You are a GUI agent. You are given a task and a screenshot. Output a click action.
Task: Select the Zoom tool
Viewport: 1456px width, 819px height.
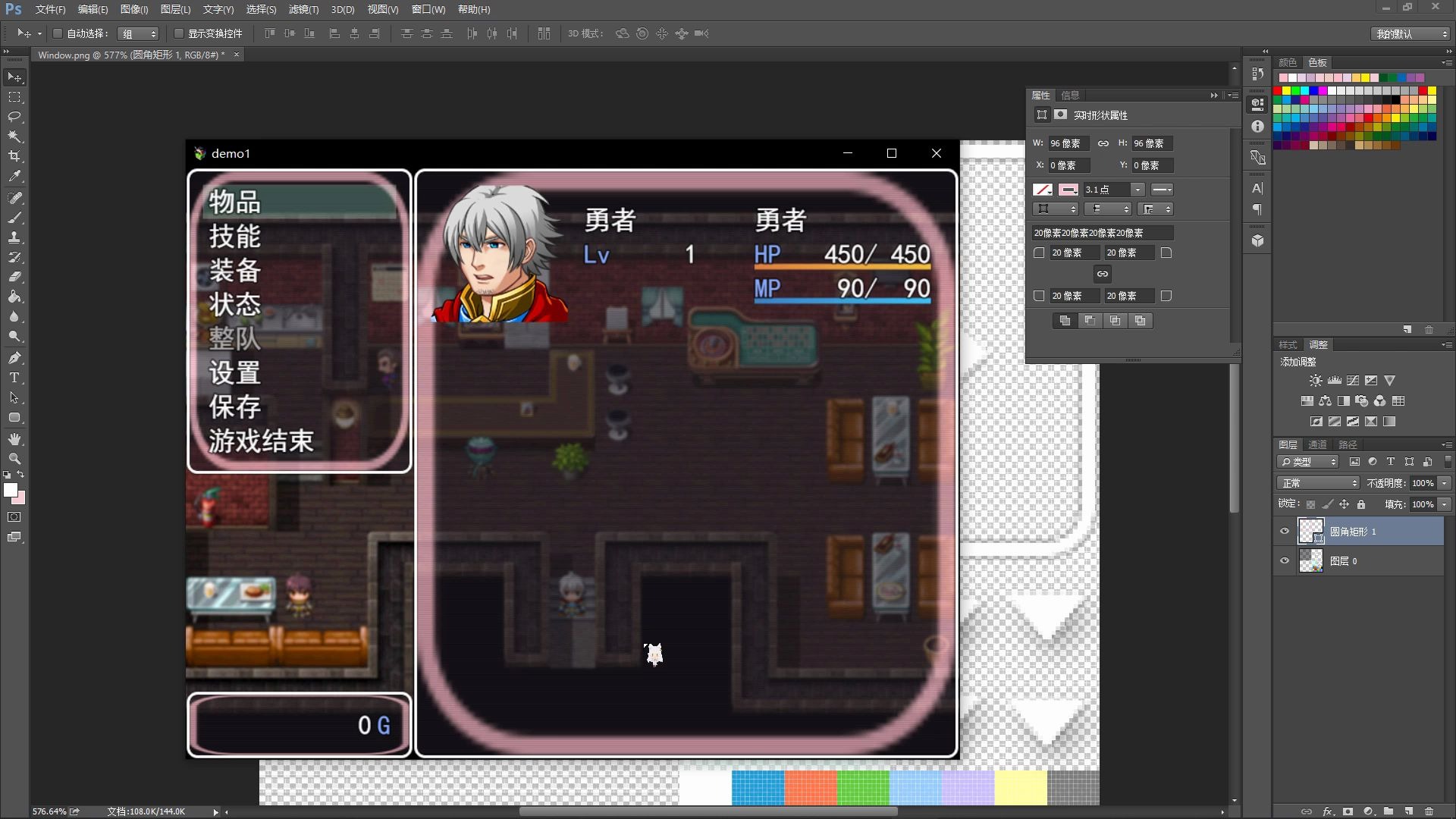click(x=14, y=459)
